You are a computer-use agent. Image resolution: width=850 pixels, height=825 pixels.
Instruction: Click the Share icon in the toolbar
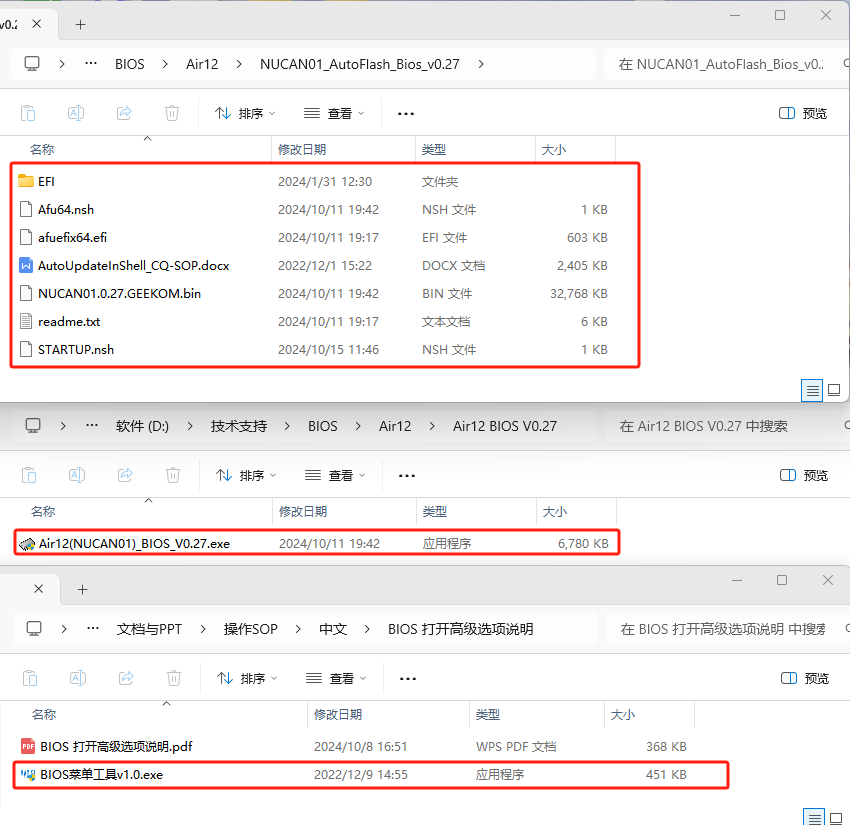[123, 112]
